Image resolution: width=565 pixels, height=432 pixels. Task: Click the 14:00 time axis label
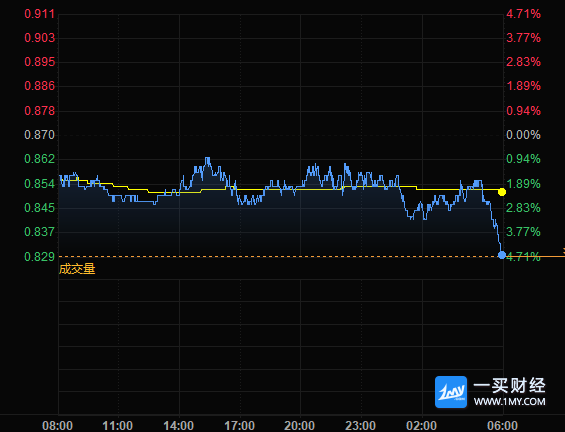click(x=178, y=426)
